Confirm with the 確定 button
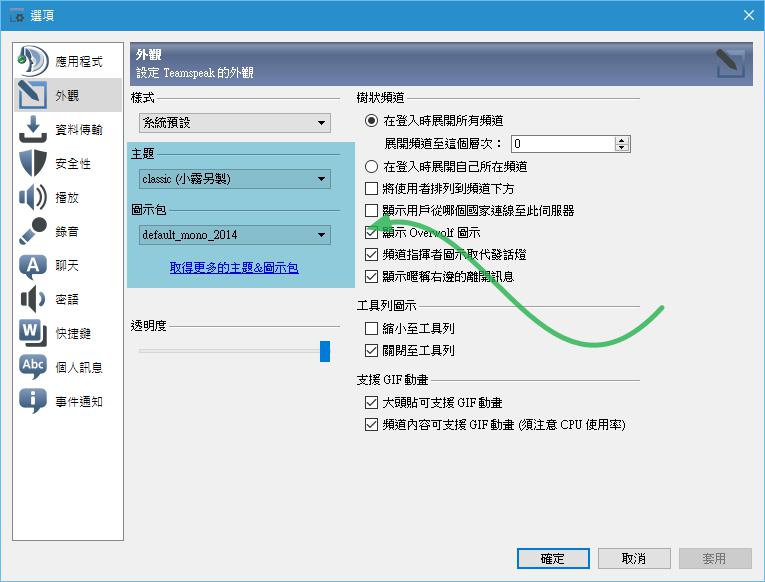This screenshot has width=765, height=582. pos(553,559)
